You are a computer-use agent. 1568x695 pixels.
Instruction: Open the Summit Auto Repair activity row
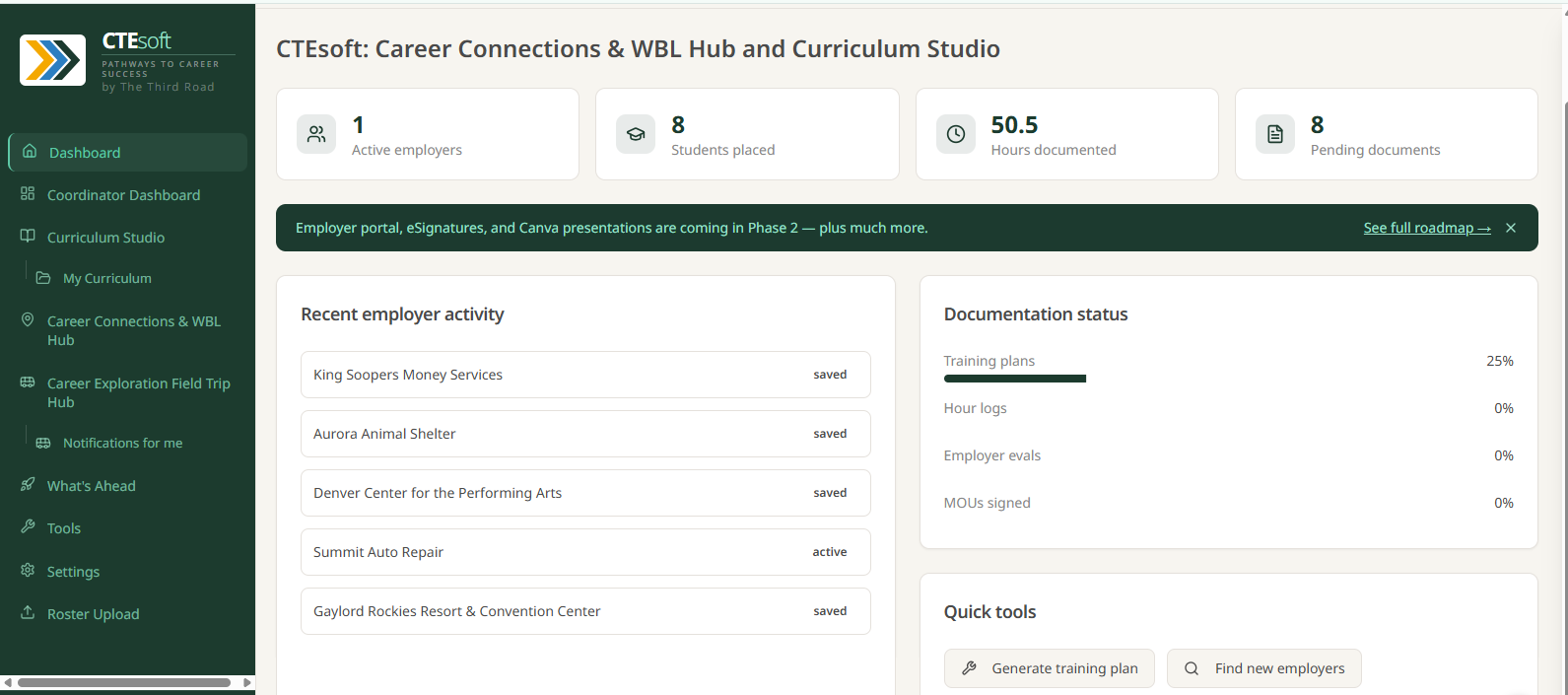coord(585,552)
